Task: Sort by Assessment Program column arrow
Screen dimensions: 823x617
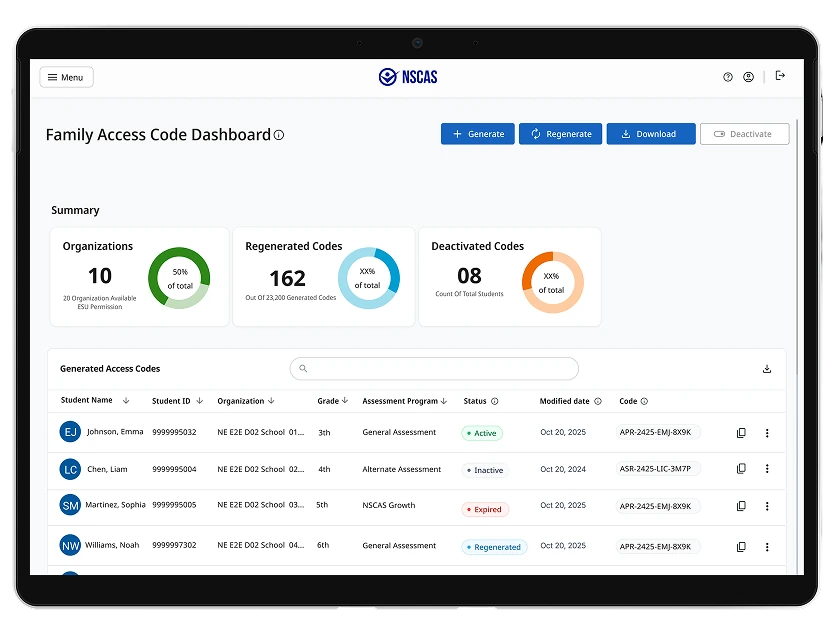Action: click(444, 401)
